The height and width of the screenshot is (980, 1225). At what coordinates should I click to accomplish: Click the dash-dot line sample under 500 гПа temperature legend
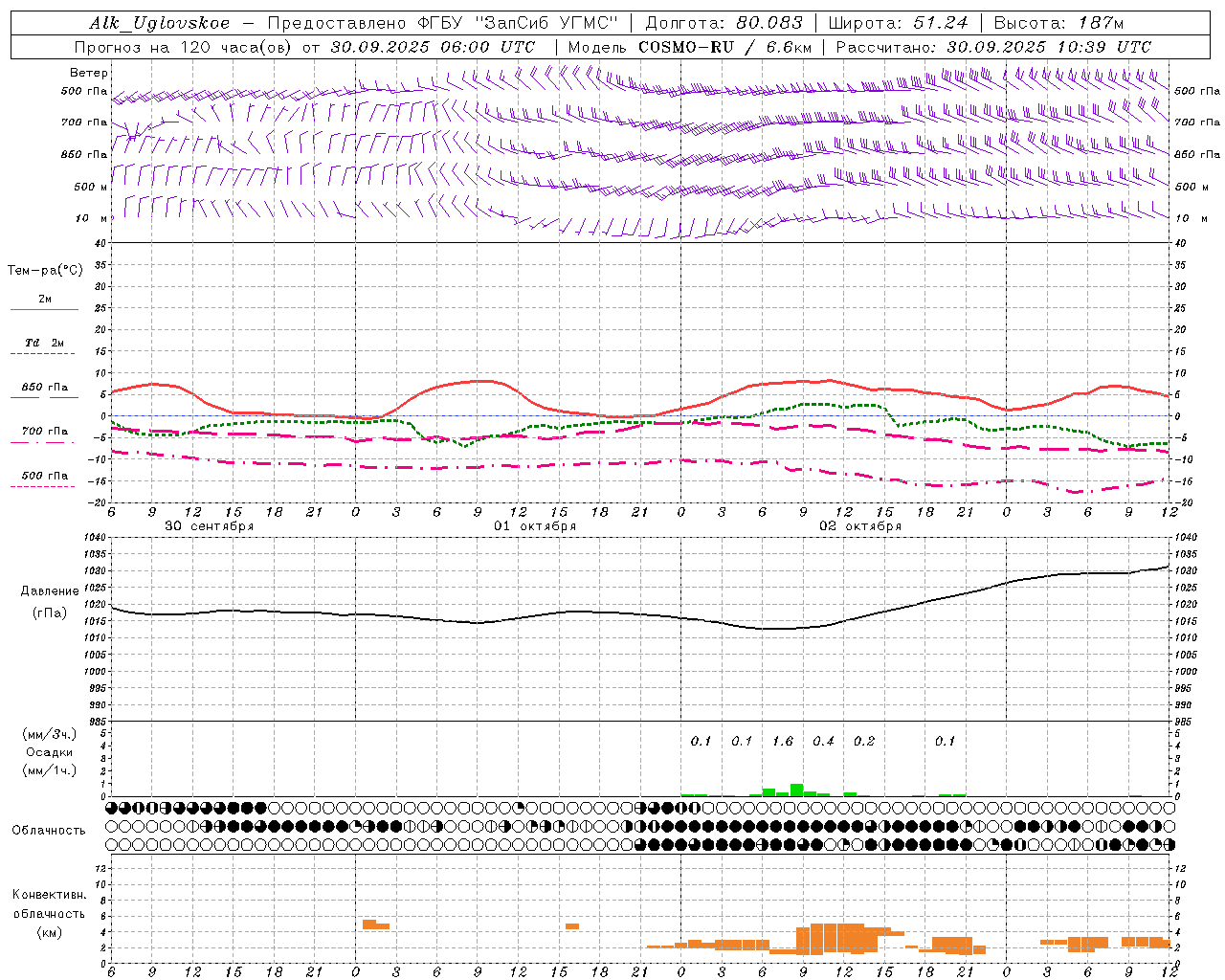(43, 487)
